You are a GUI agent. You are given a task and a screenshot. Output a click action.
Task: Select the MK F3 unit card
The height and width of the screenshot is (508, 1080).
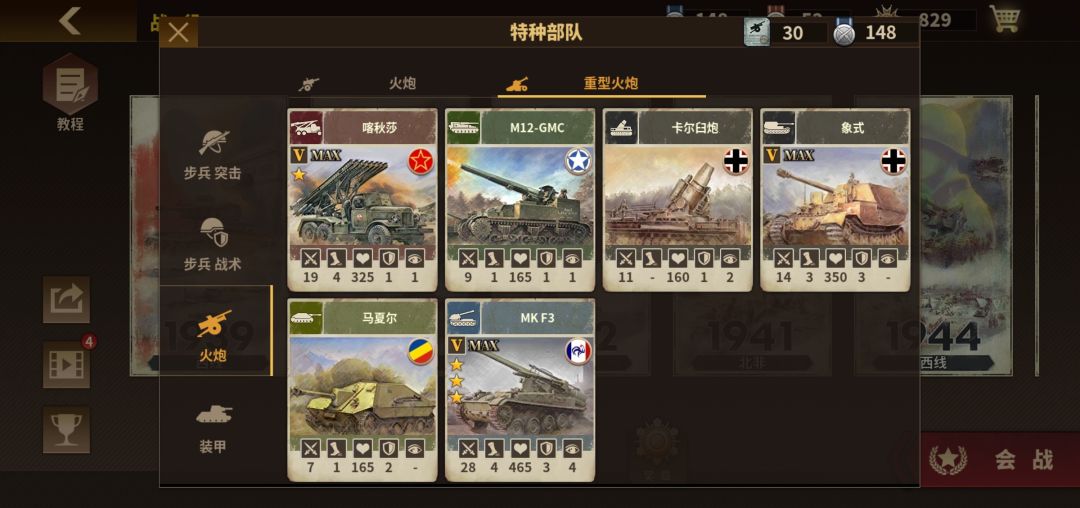coord(520,390)
